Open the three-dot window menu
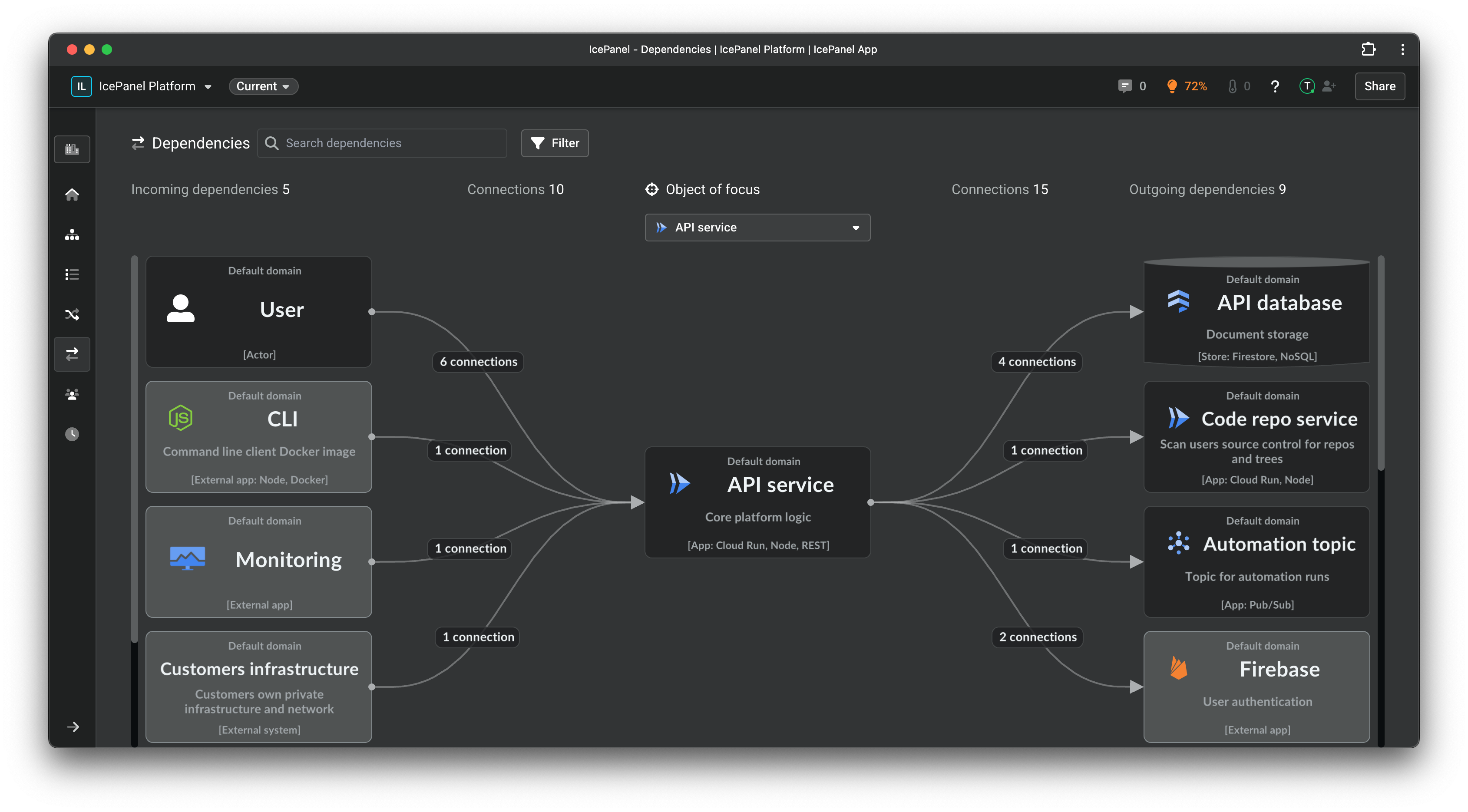The image size is (1468, 812). pyautogui.click(x=1402, y=50)
